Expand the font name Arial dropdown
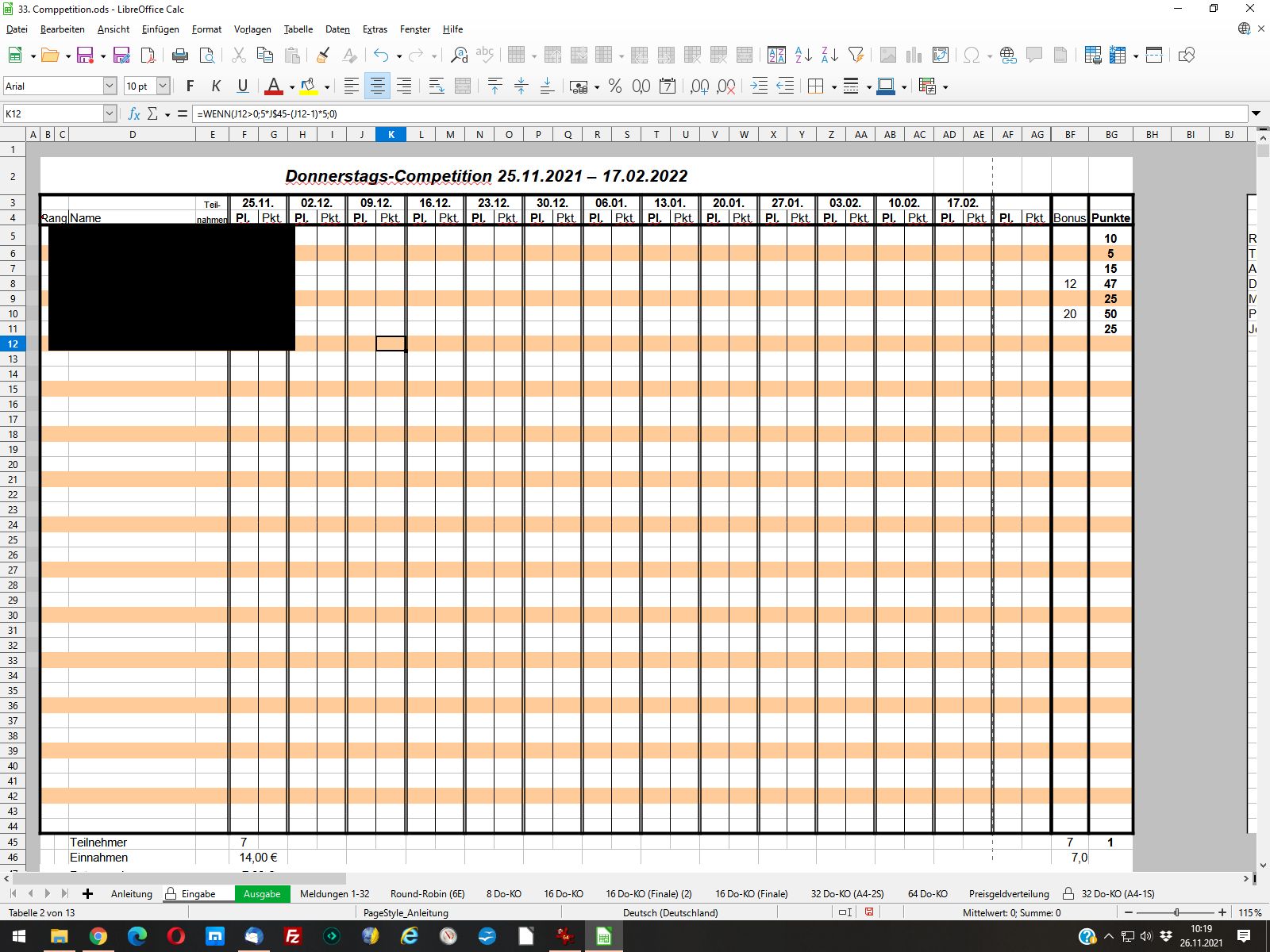Viewport: 1270px width, 952px height. (x=110, y=86)
